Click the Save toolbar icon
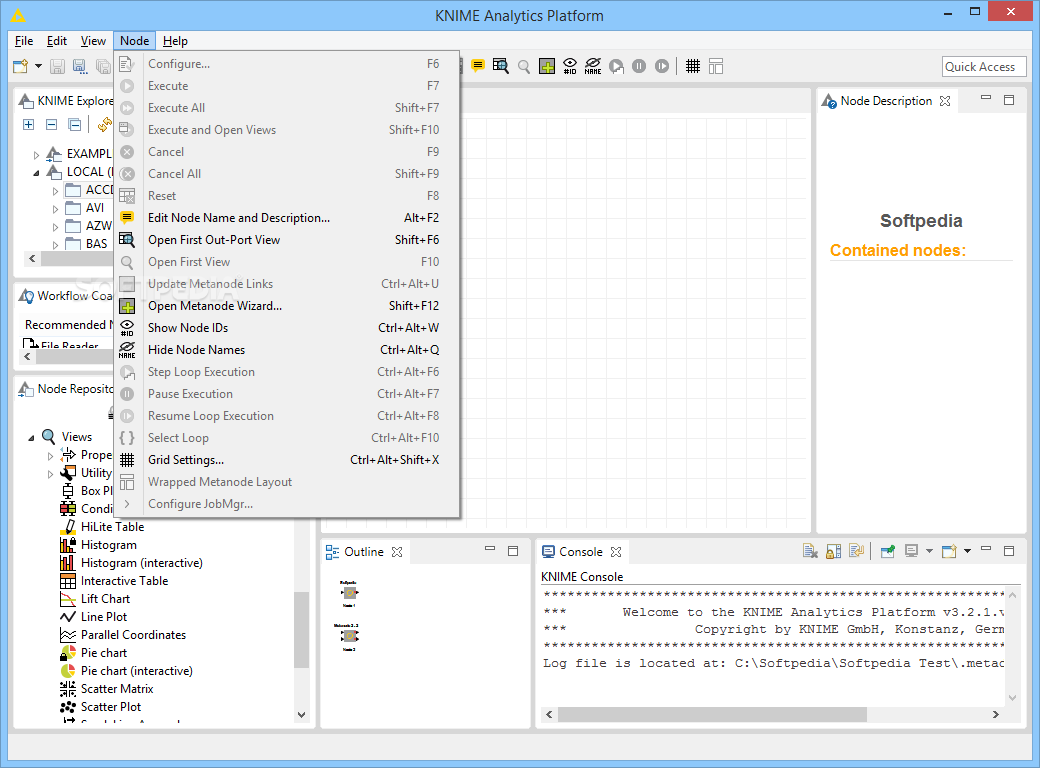1040x768 pixels. pyautogui.click(x=58, y=66)
